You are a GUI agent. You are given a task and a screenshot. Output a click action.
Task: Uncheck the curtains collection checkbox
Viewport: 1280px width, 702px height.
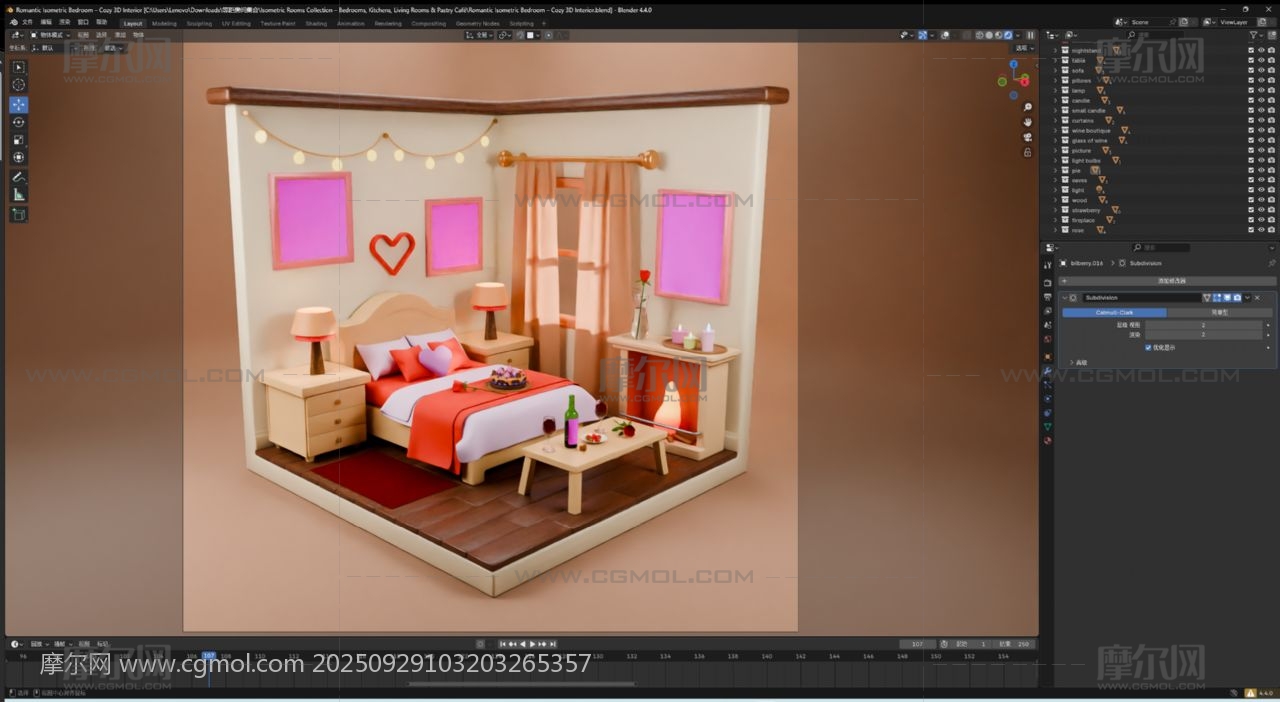1250,120
